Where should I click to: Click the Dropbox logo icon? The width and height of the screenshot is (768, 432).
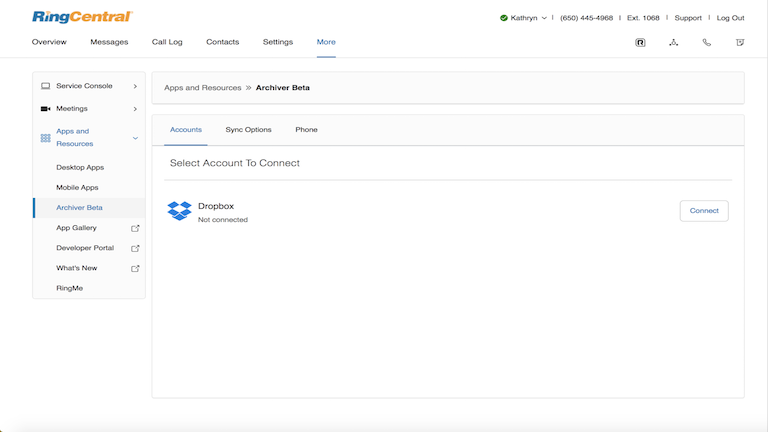(x=179, y=211)
